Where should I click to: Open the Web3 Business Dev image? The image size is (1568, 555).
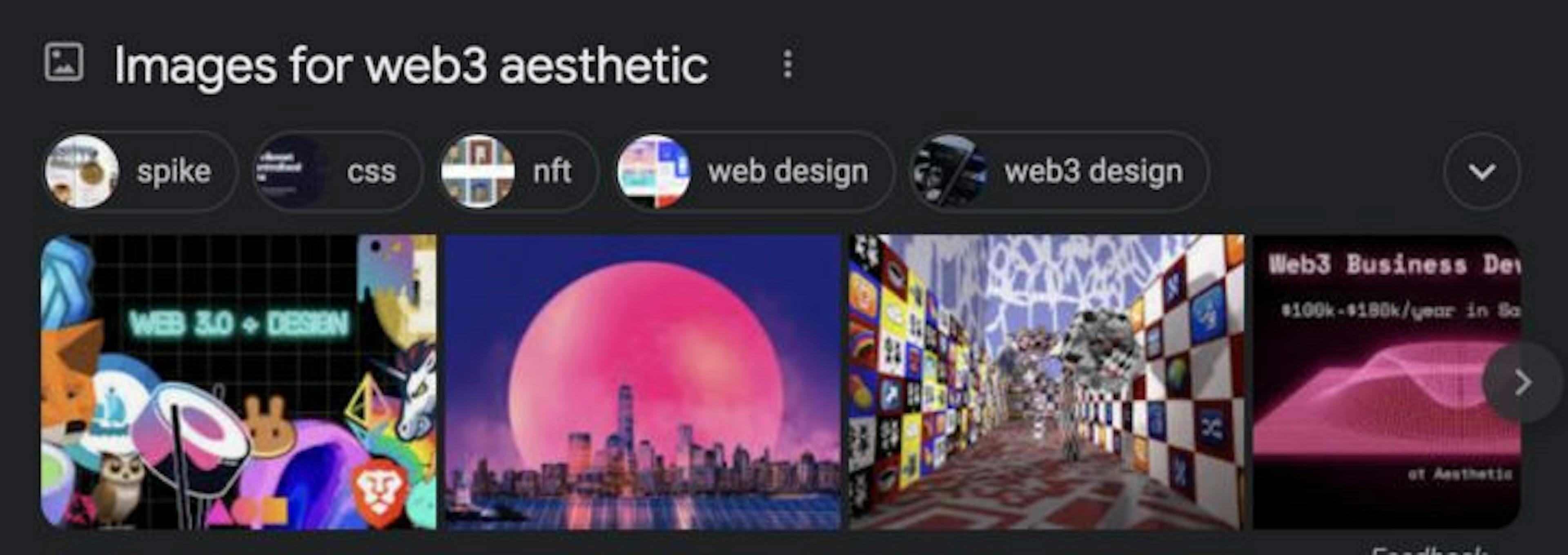pyautogui.click(x=1387, y=382)
